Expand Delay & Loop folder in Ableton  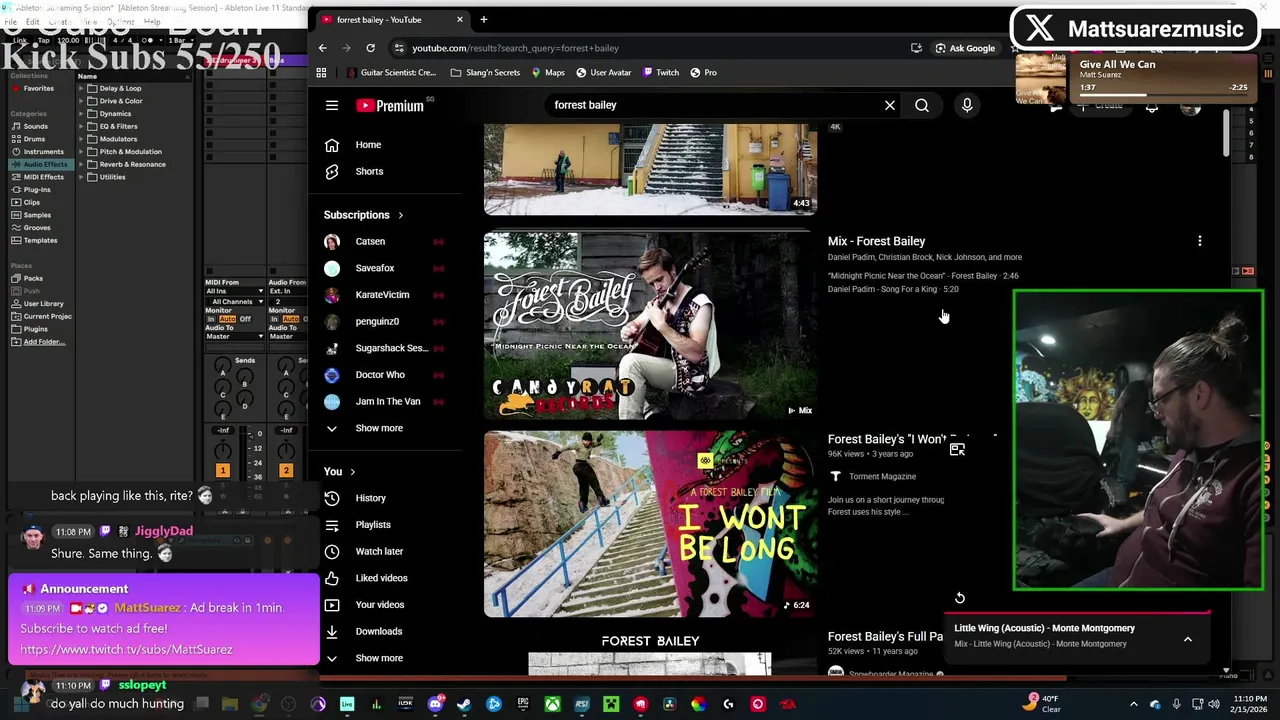(82, 89)
